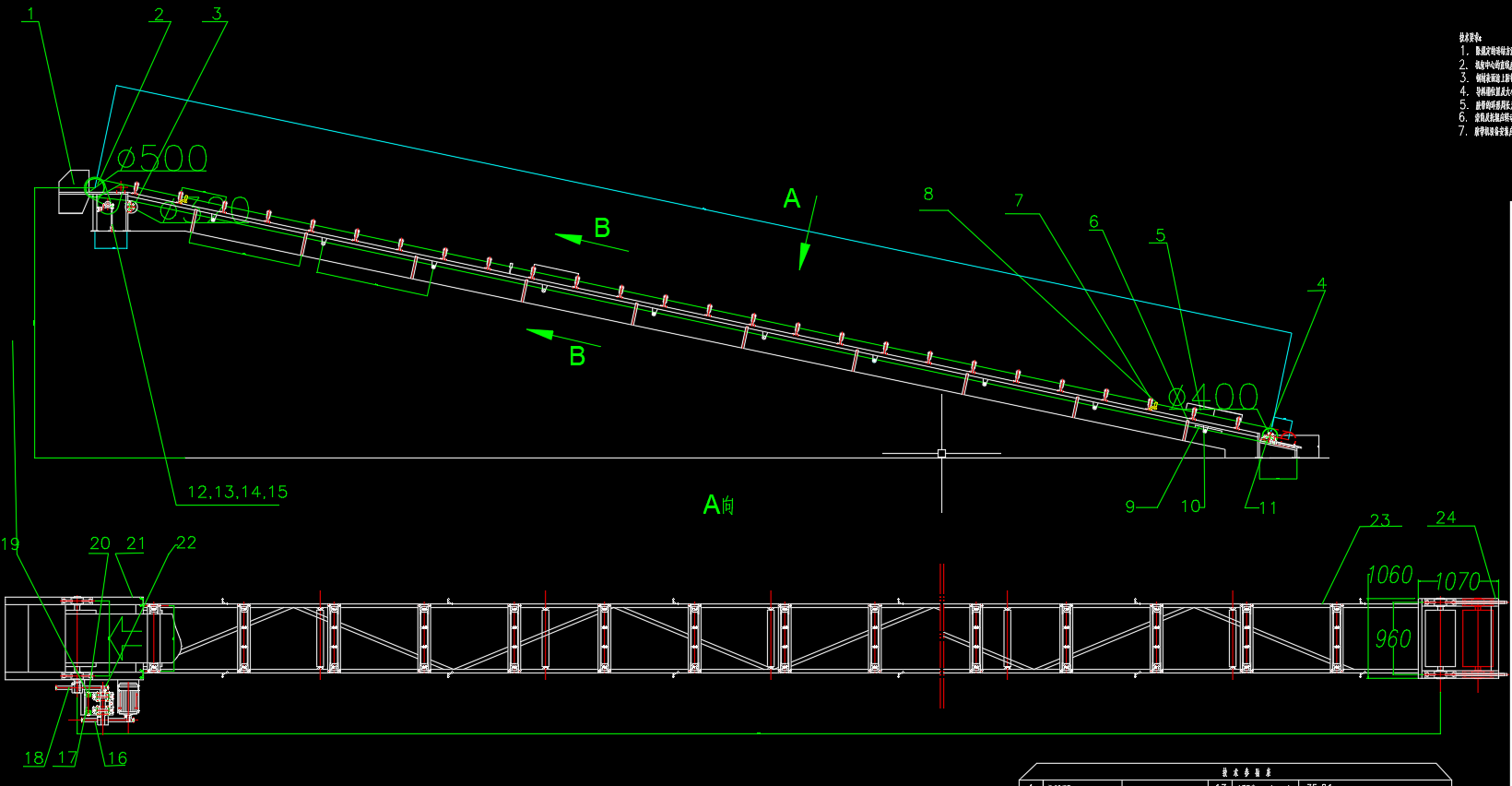Click callout number 24

coord(1447,518)
